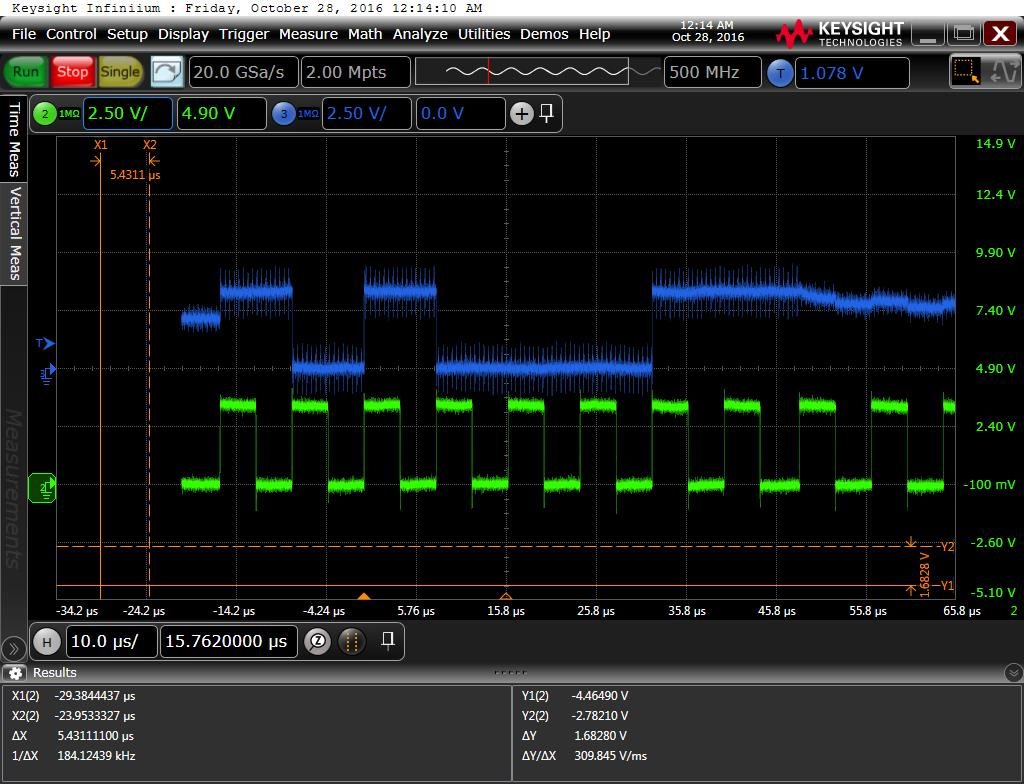Toggle the time markers icon

pos(351,641)
